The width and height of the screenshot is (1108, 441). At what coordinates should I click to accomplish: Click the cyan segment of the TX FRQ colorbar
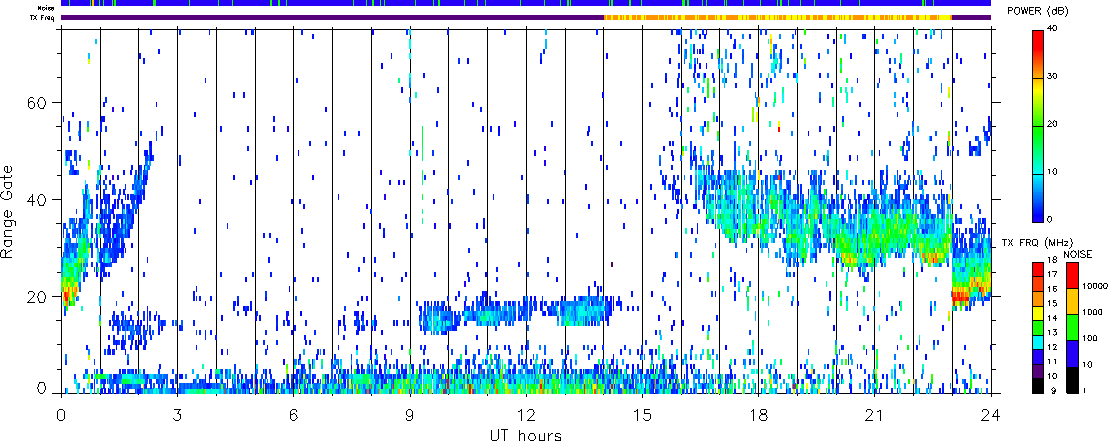pyautogui.click(x=1038, y=342)
